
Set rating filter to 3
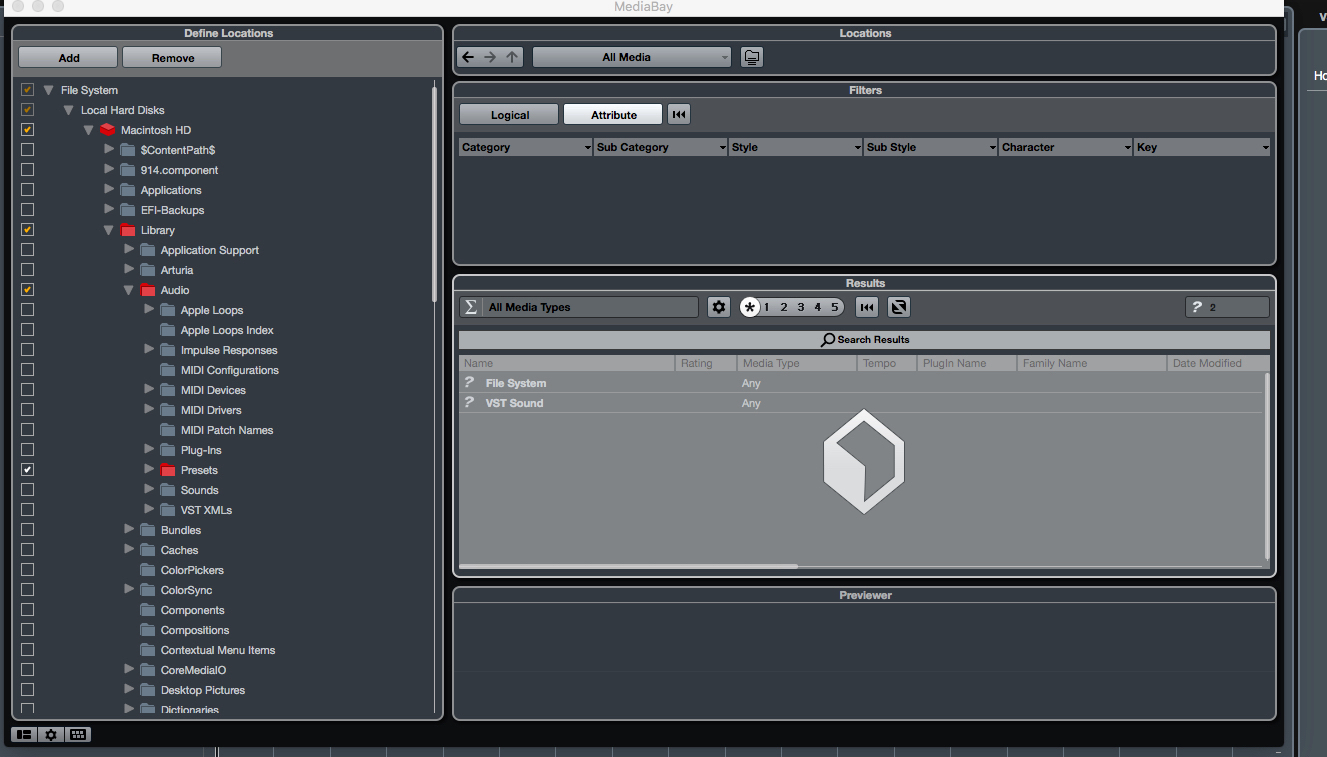tap(801, 307)
